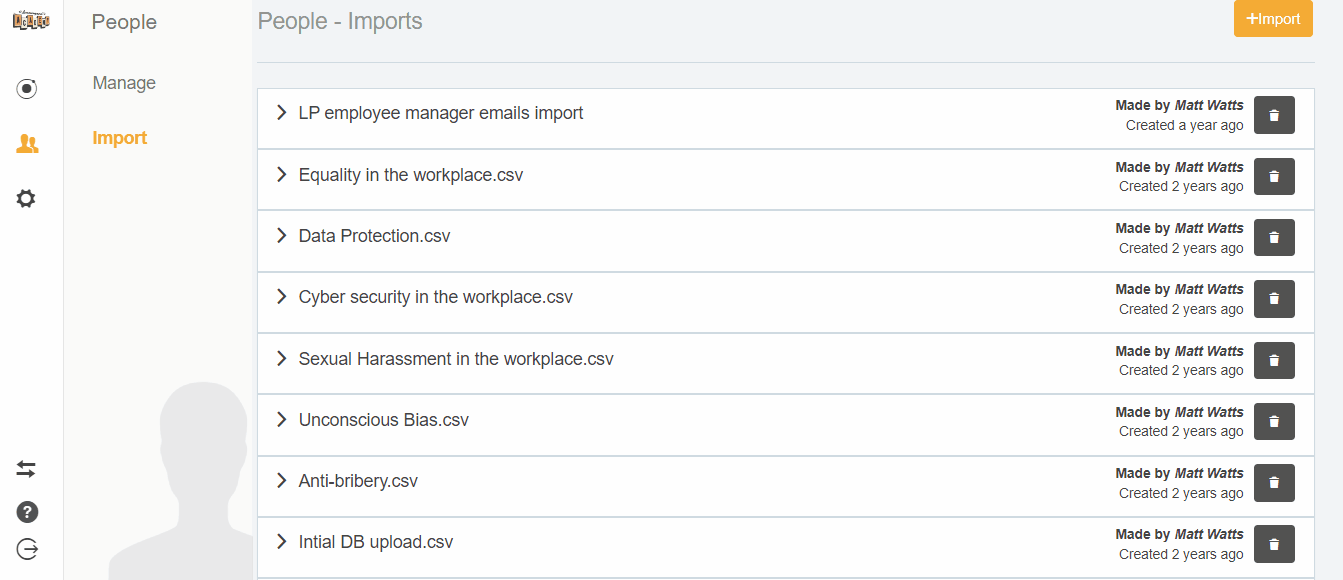
Task: Open Help via the question mark icon
Action: 26,511
